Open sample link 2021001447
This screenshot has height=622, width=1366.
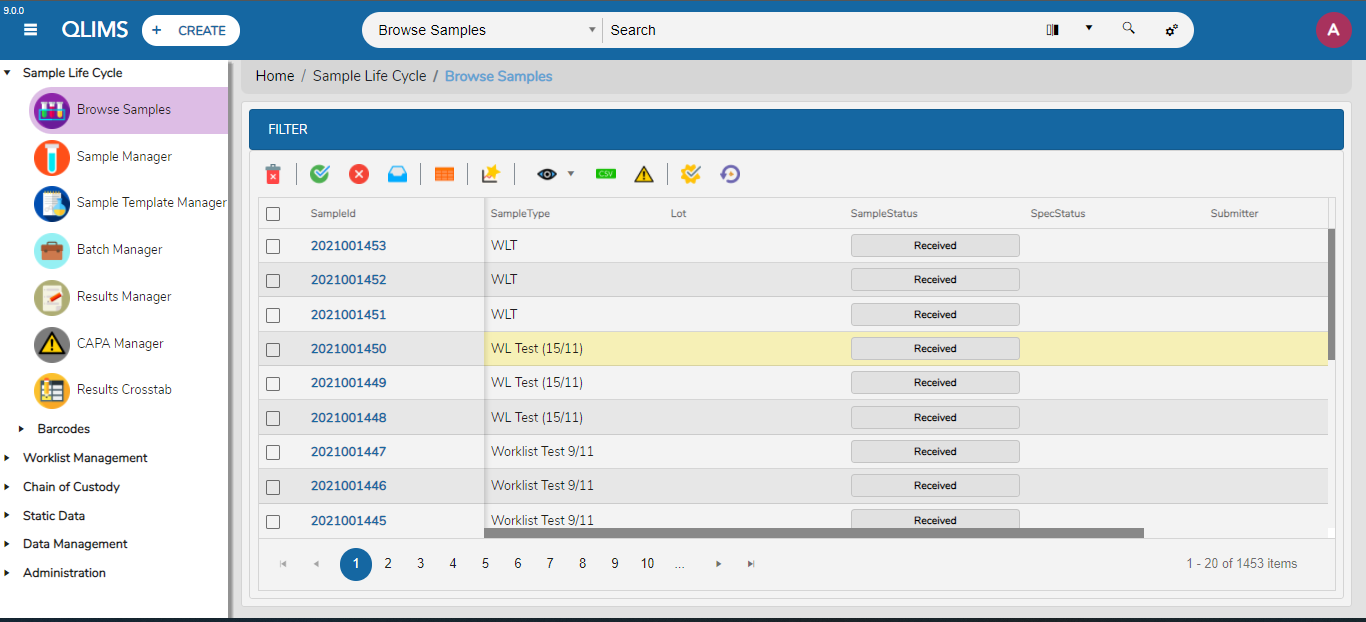click(x=348, y=452)
